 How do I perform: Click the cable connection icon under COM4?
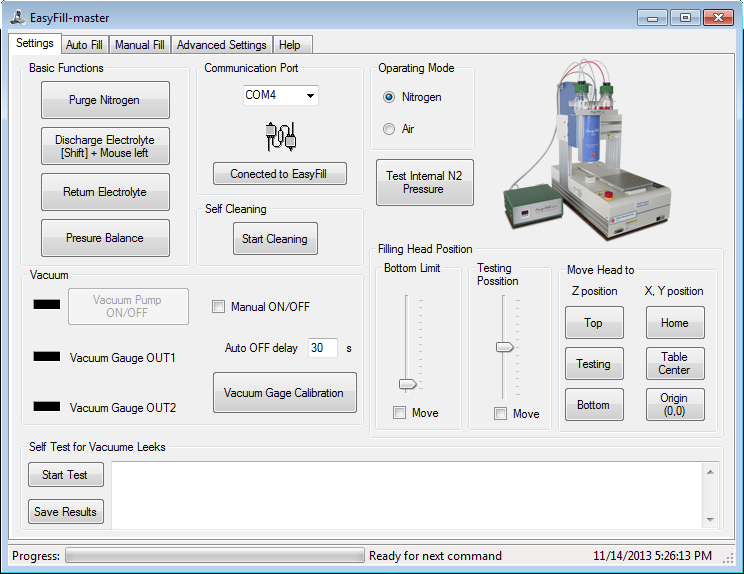tap(280, 136)
